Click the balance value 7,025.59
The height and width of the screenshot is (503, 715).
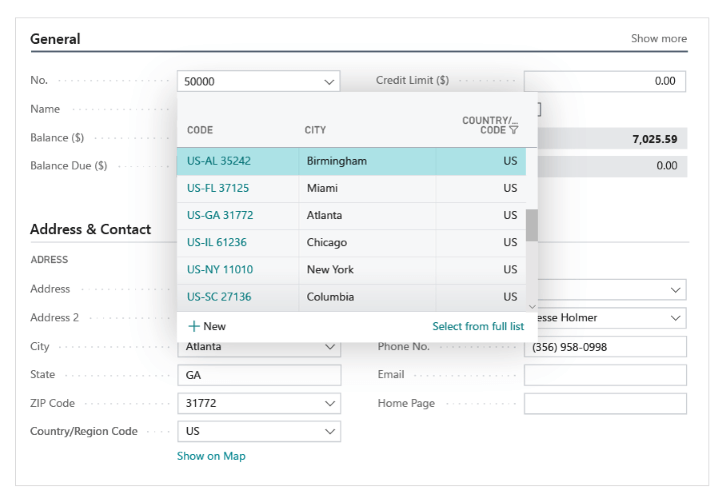pos(654,139)
